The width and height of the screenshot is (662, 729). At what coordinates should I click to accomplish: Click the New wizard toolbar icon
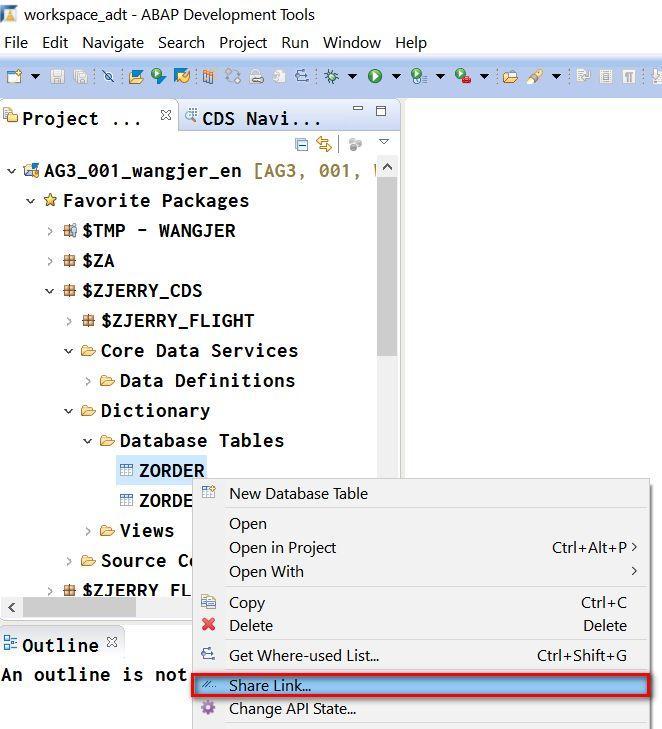point(14,76)
